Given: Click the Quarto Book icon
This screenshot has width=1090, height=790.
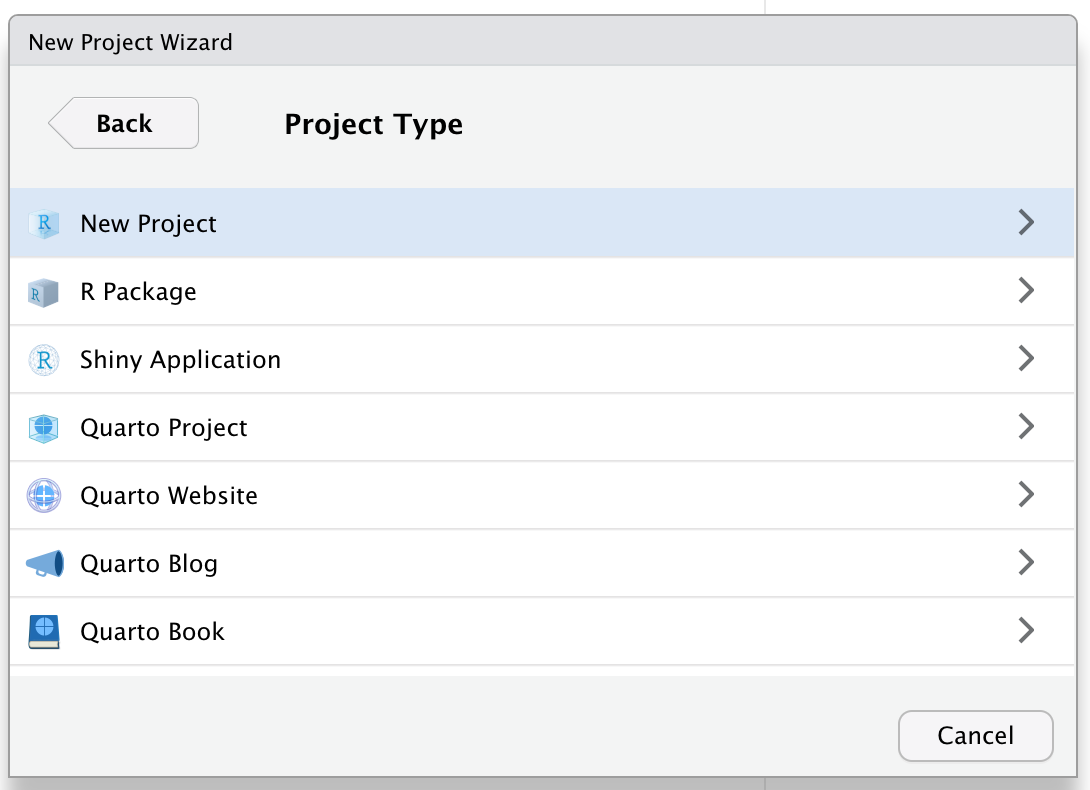Looking at the screenshot, I should coord(44,631).
